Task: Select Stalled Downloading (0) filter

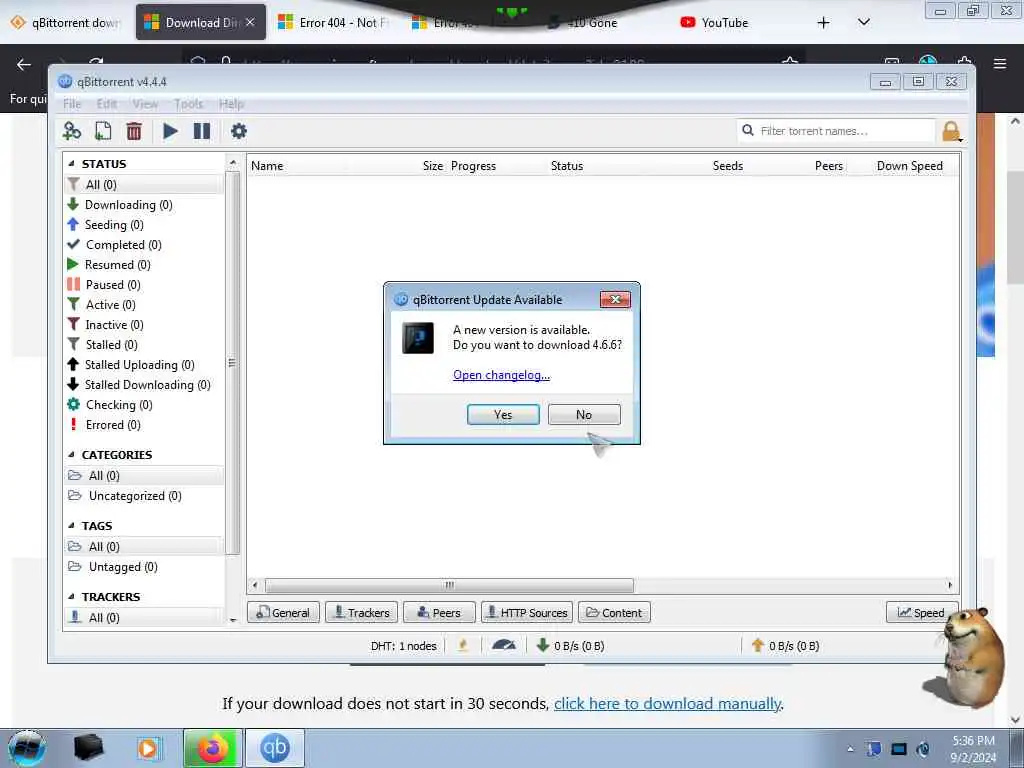Action: tap(148, 385)
